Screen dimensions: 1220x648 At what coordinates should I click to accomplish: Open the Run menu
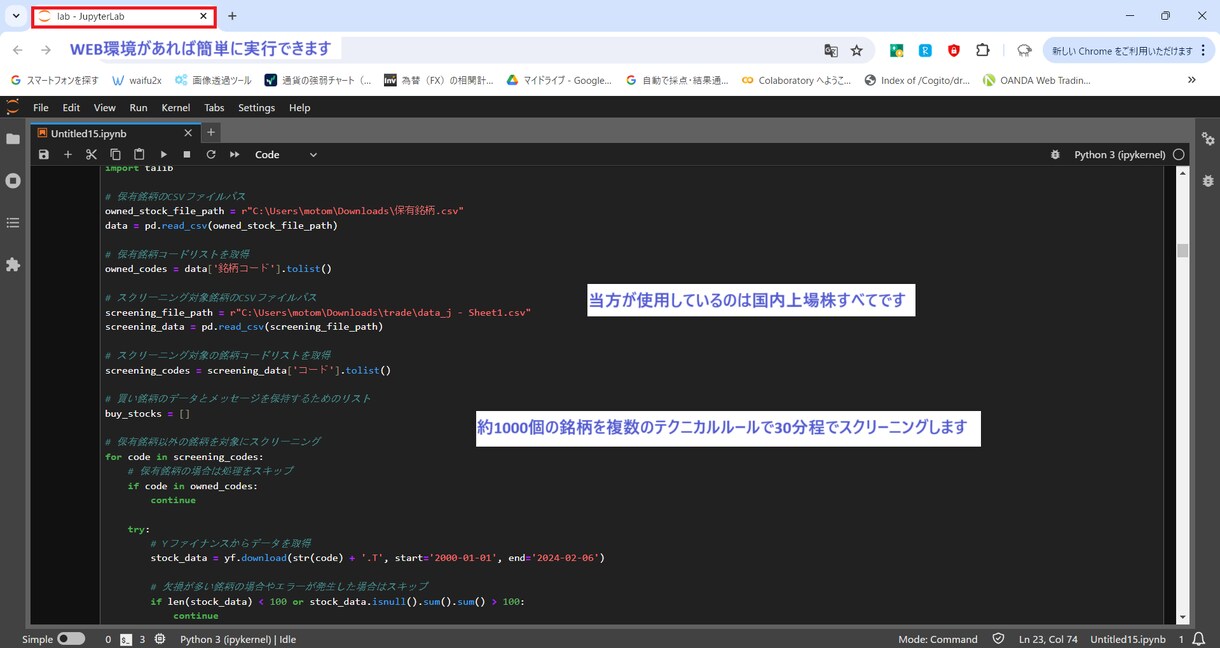tap(139, 108)
